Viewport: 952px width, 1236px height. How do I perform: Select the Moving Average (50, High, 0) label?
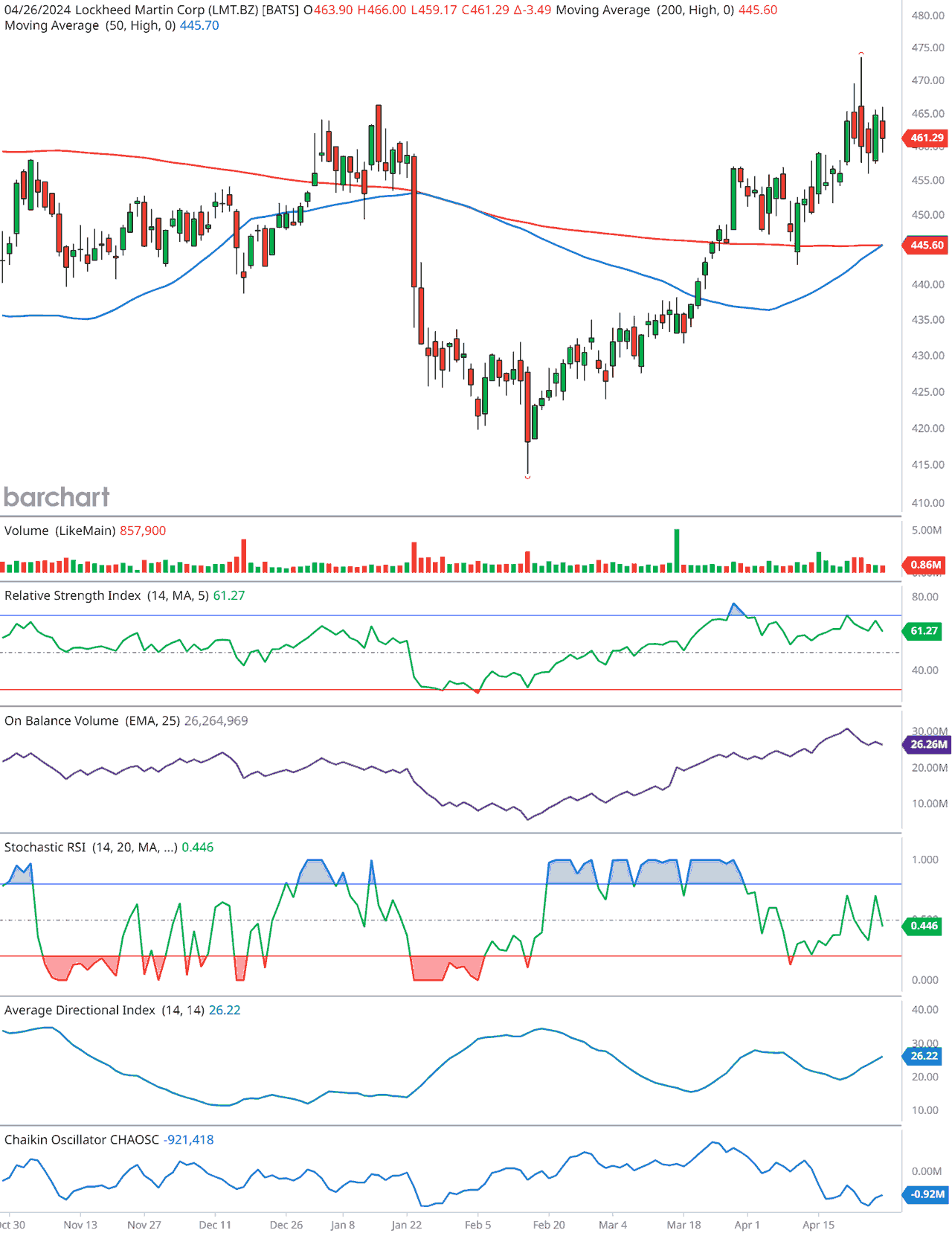90,25
